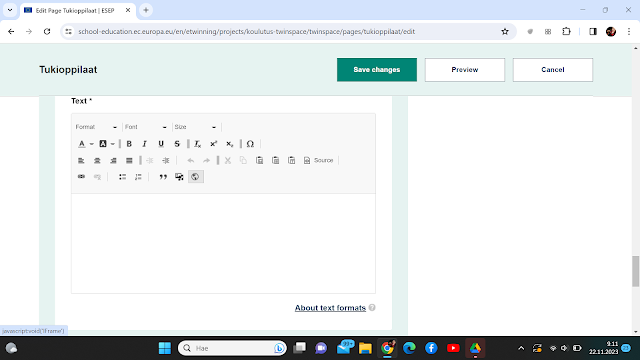Open File Explorer from the taskbar
640x360 pixels.
click(x=365, y=348)
